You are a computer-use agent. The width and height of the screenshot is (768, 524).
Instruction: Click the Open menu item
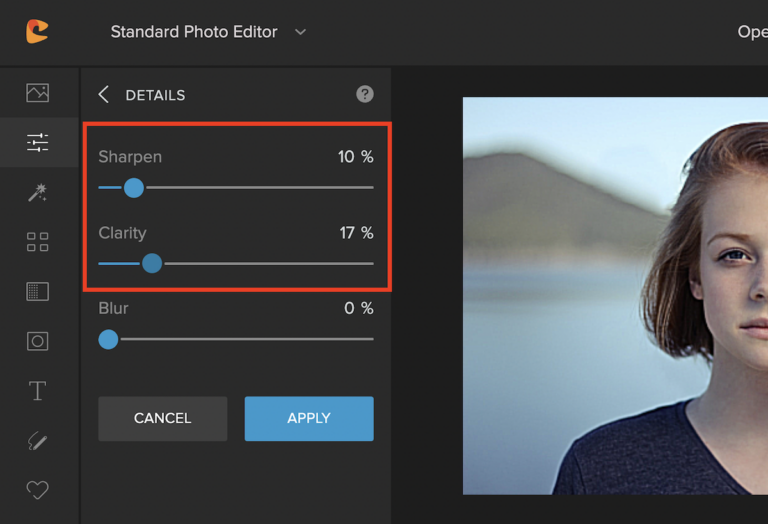[752, 32]
